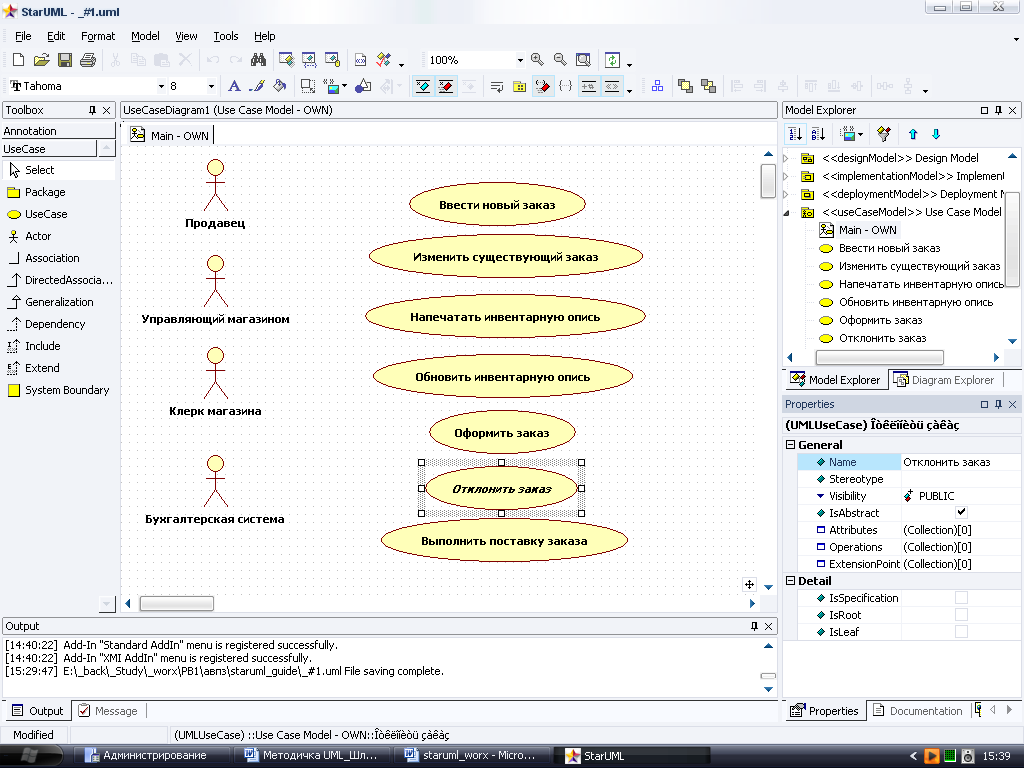Image resolution: width=1024 pixels, height=768 pixels.
Task: Open the Format menu
Action: [x=97, y=36]
